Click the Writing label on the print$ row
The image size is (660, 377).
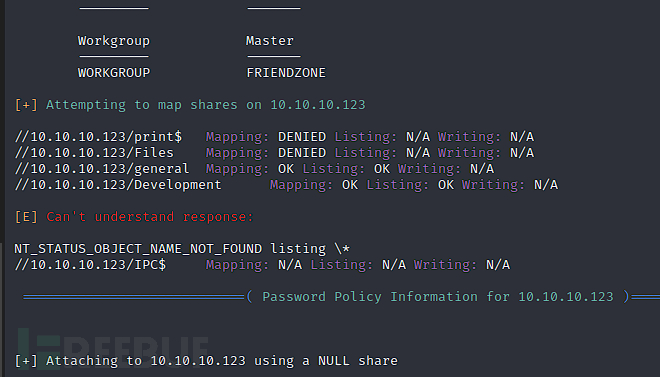pyautogui.click(x=470, y=137)
